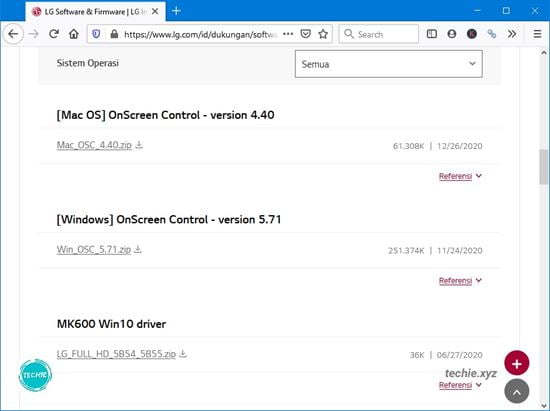Click the file size text 61.308K
This screenshot has width=550, height=411.
[x=409, y=146]
